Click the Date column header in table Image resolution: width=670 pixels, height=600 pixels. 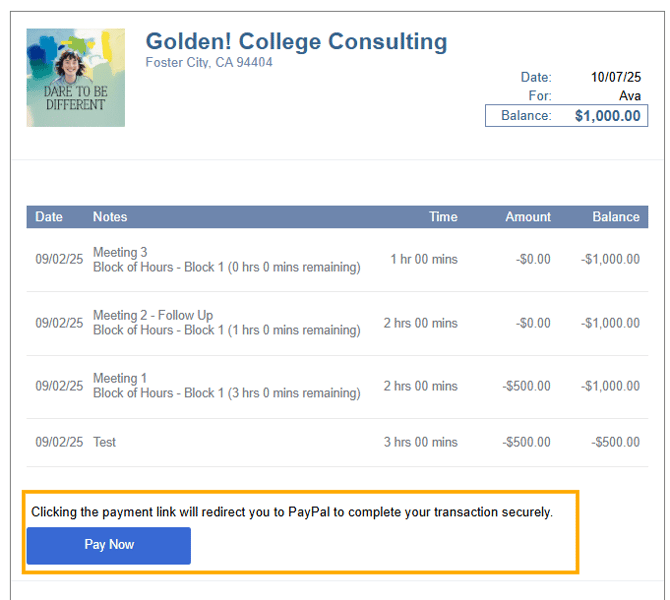(x=49, y=217)
